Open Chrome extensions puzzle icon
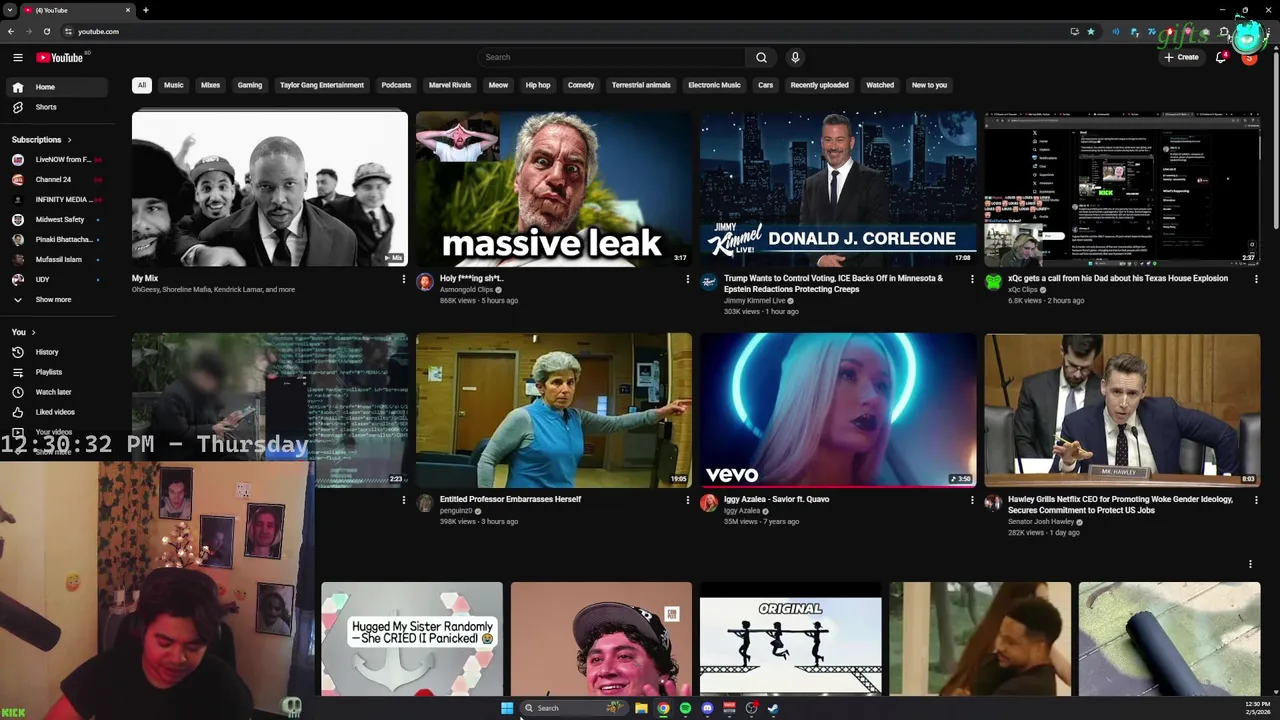Screen dimensions: 1280x720 (x=1223, y=32)
